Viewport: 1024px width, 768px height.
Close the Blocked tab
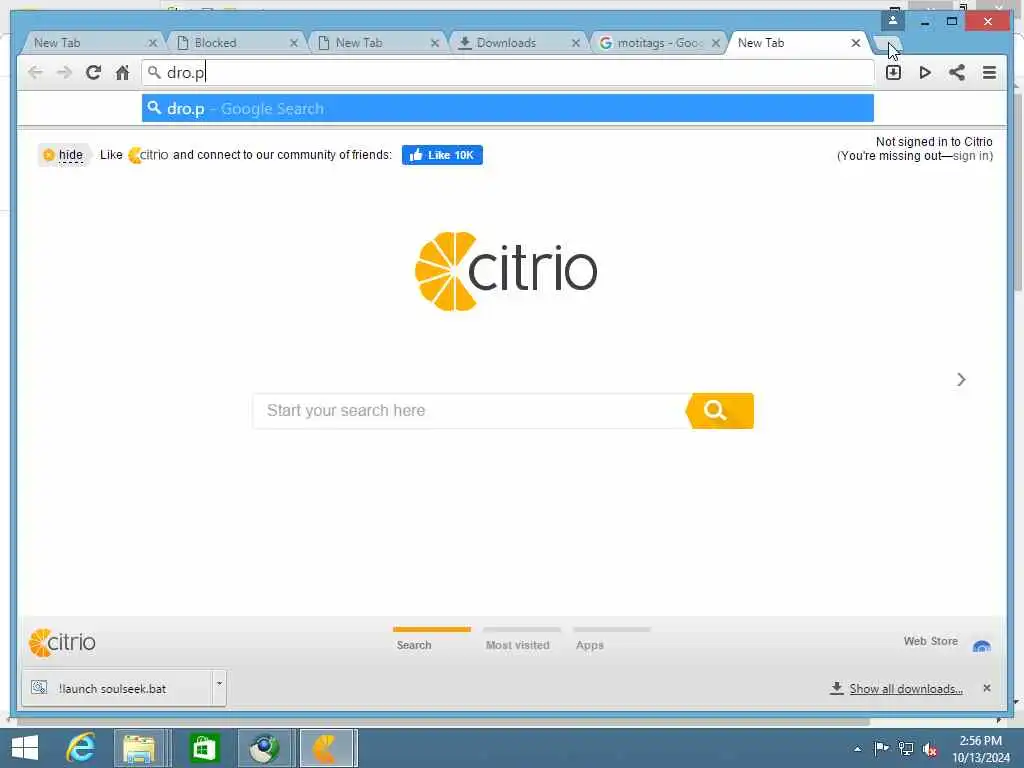pyautogui.click(x=294, y=43)
